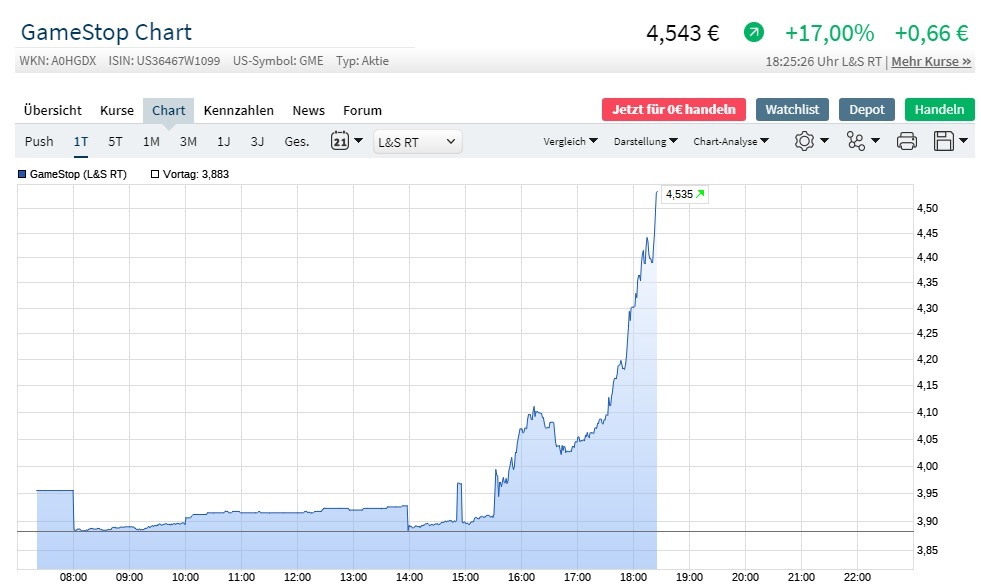
Task: Follow the Mehr Kurse link
Action: coord(931,61)
